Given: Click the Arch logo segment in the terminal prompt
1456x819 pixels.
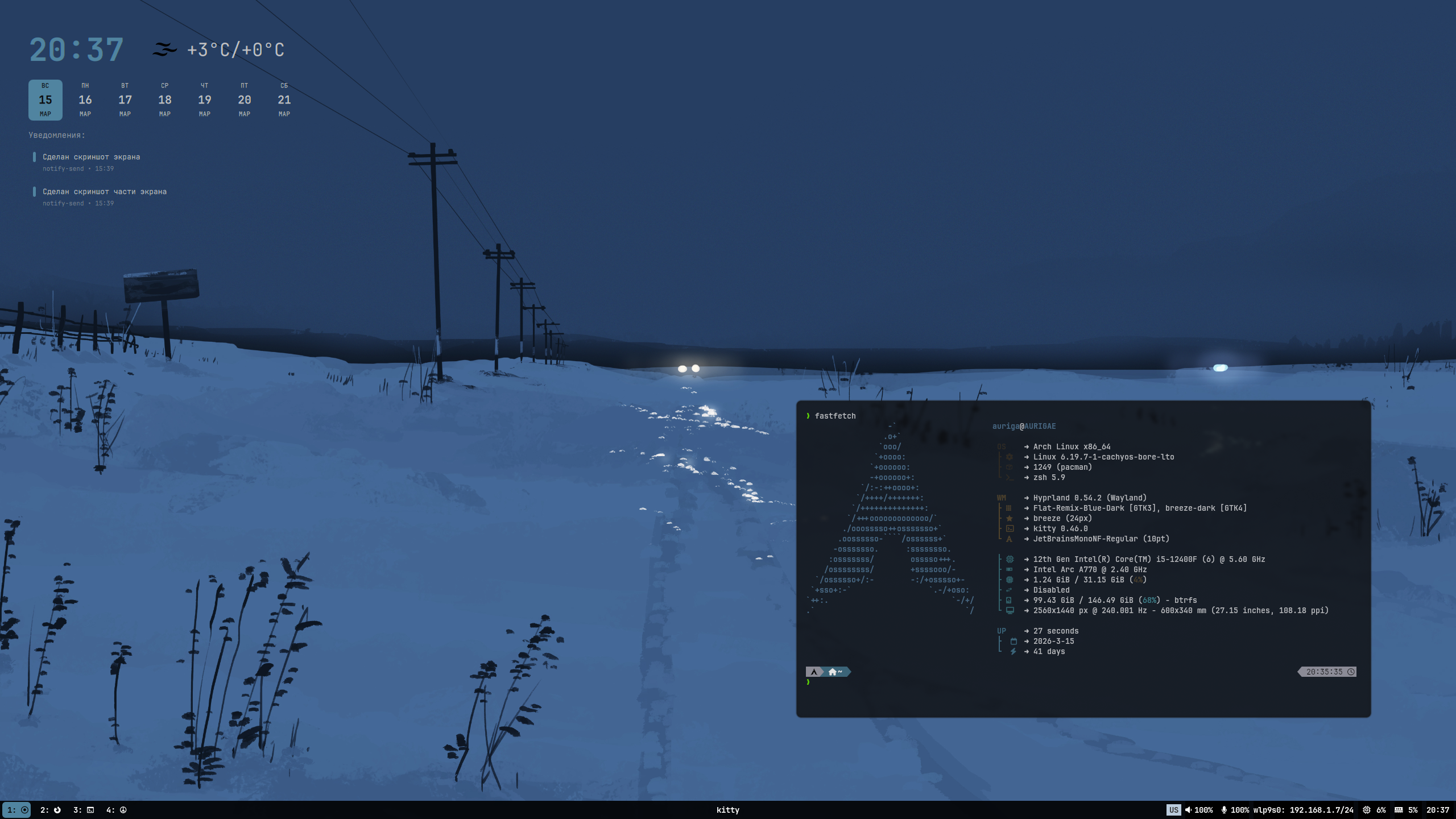Looking at the screenshot, I should [814, 672].
